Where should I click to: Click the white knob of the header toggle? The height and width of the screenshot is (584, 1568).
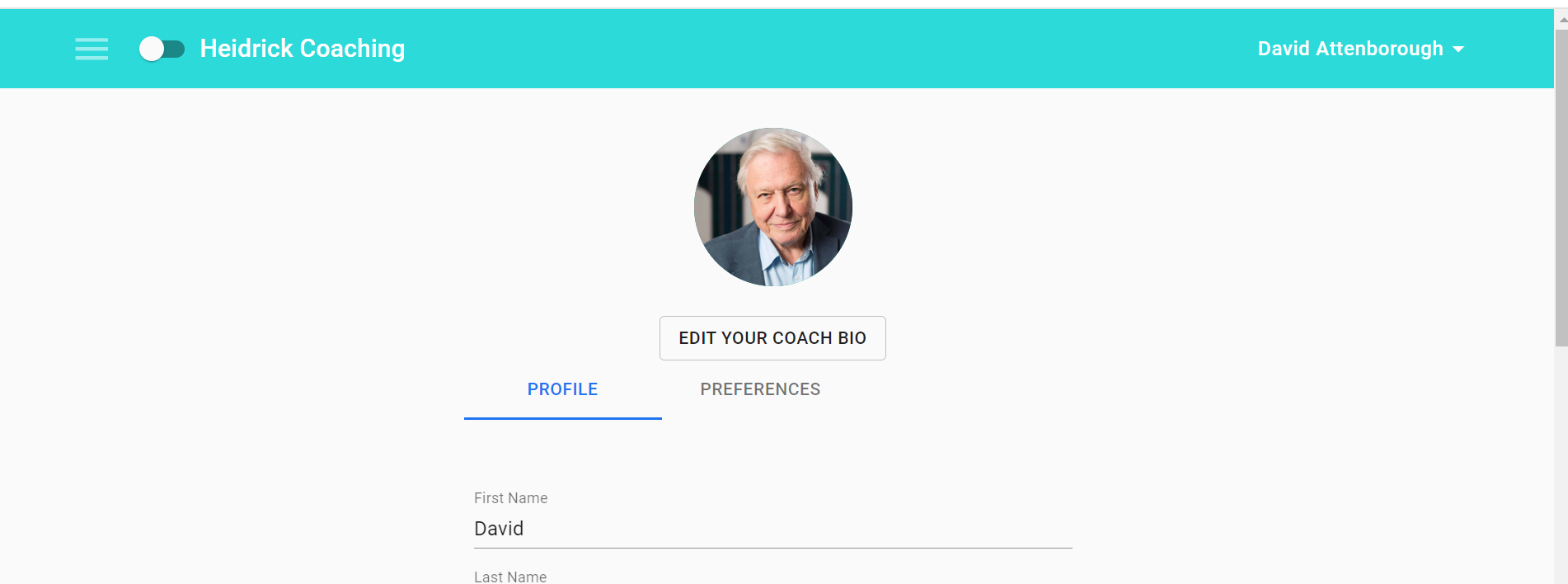152,49
